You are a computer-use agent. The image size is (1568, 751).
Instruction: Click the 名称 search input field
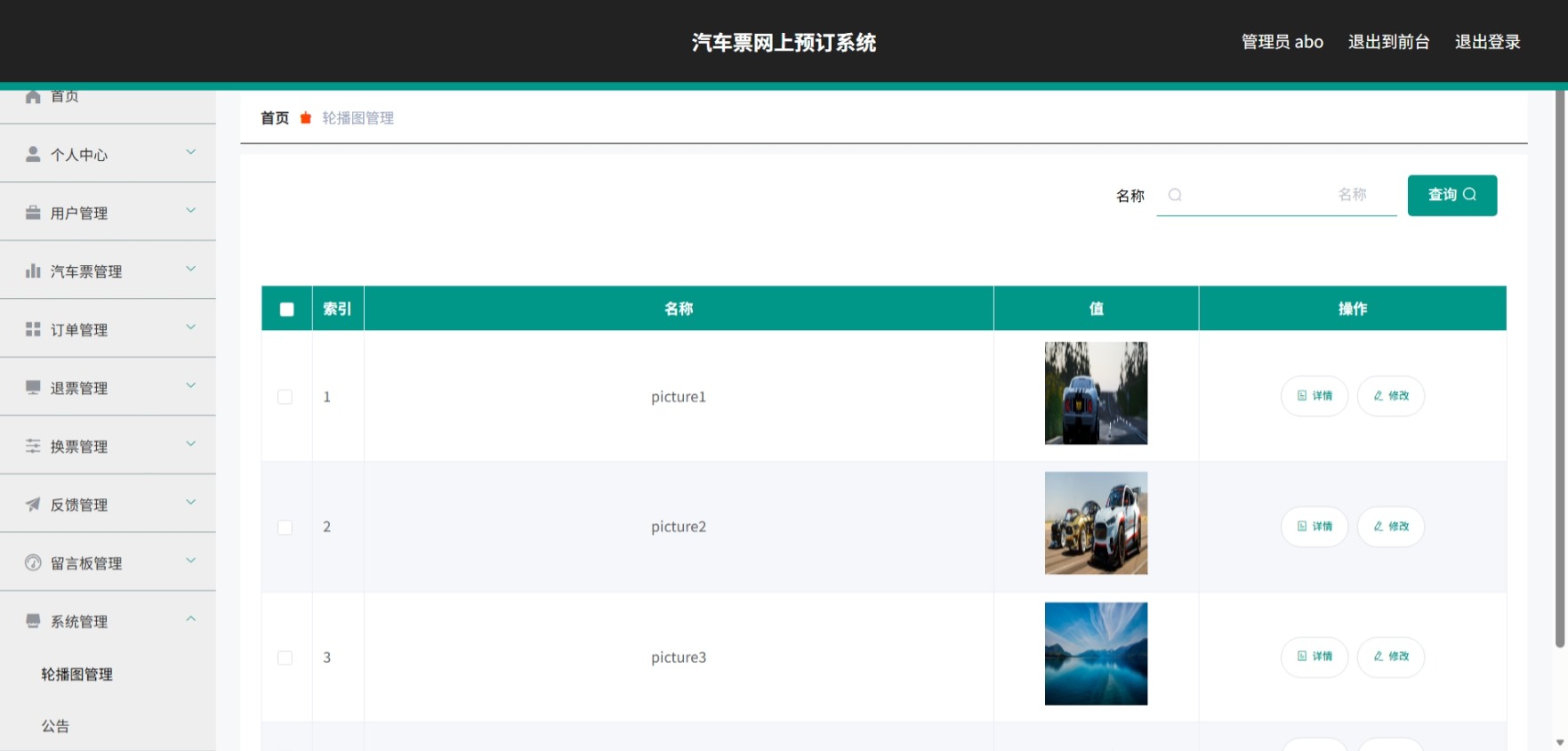coord(1276,195)
